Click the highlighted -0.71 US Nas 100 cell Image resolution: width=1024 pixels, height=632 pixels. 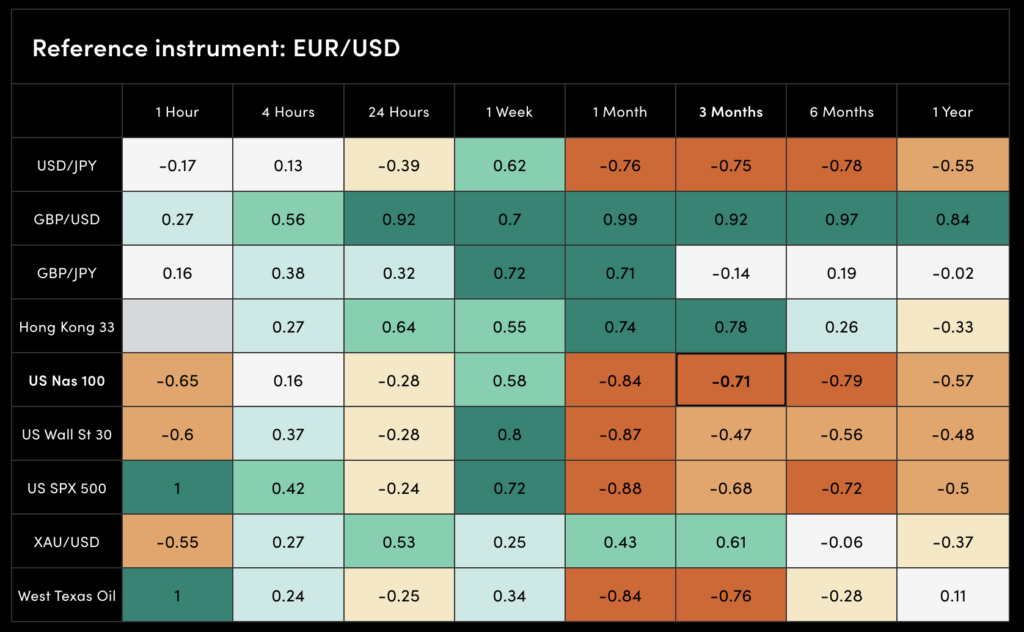pyautogui.click(x=730, y=381)
